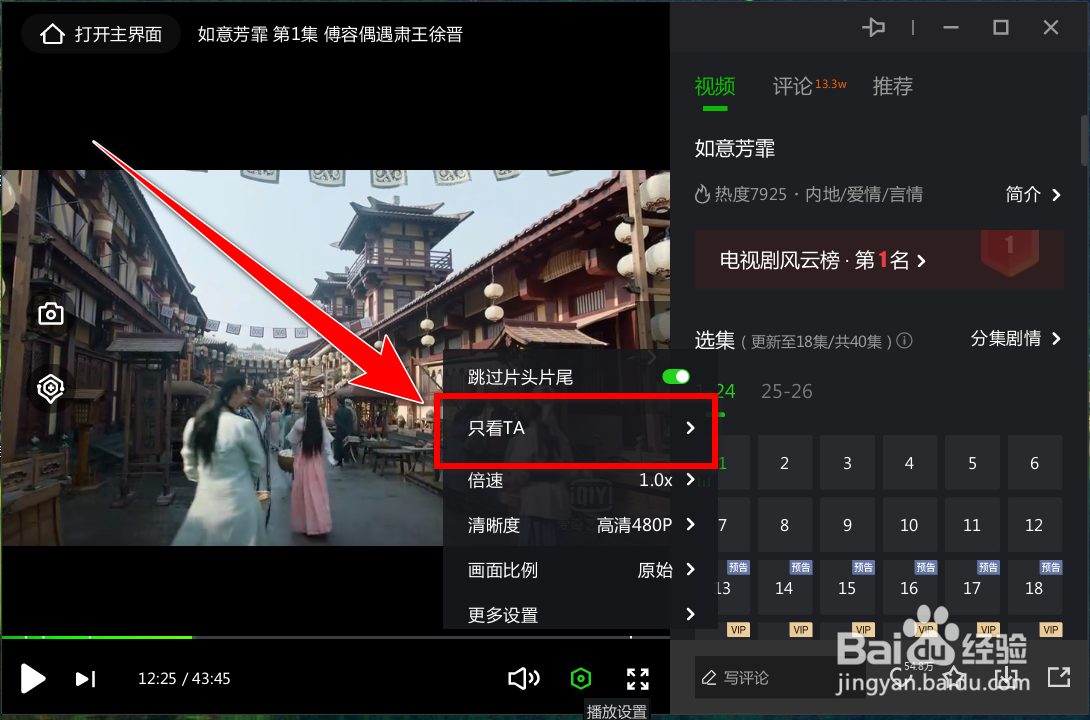The height and width of the screenshot is (720, 1090).
Task: Switch to the 评论 tab
Action: [791, 86]
